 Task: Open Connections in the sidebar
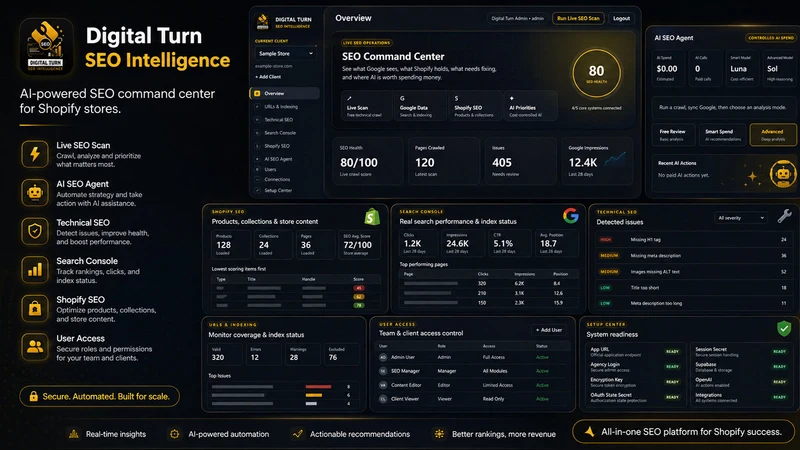285,180
